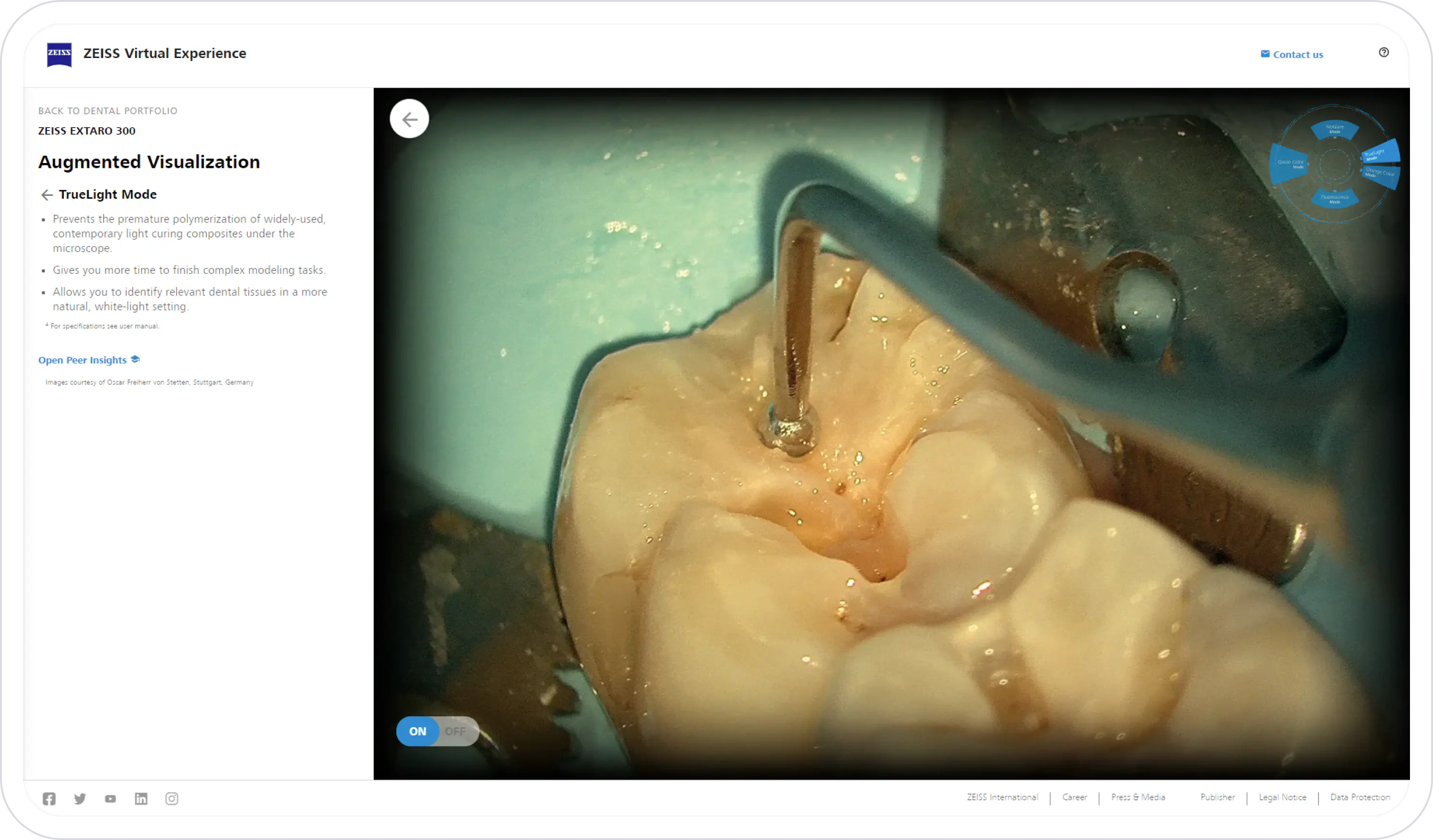Screen dimensions: 1433x840
Task: Open the Instagram icon in footer
Action: (x=172, y=798)
